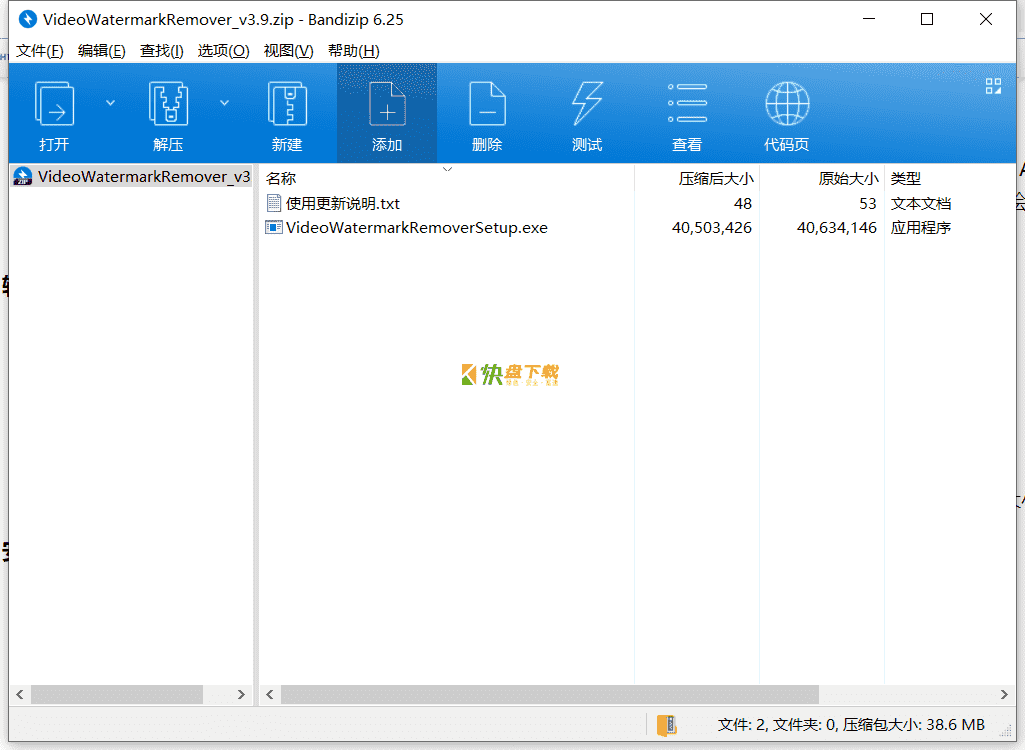The width and height of the screenshot is (1025, 750).
Task: Click the archive icon in status bar
Action: click(x=667, y=725)
